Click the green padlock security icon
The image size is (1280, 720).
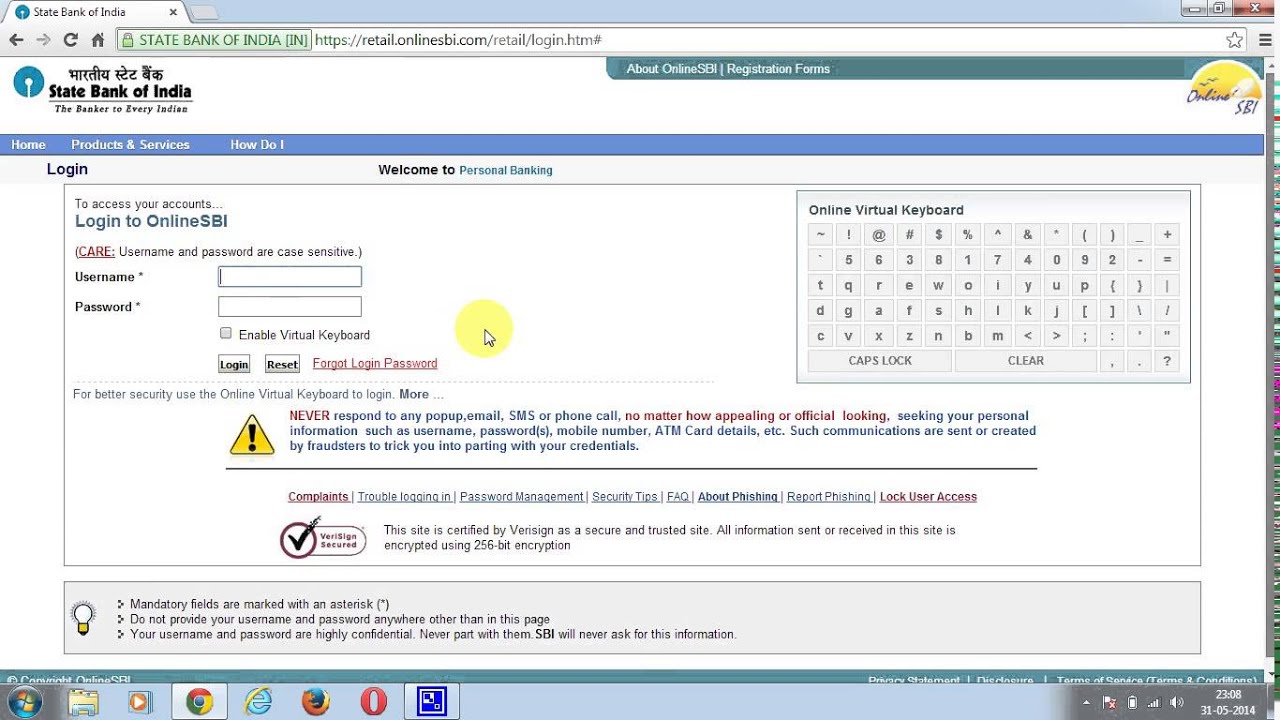[x=127, y=40]
